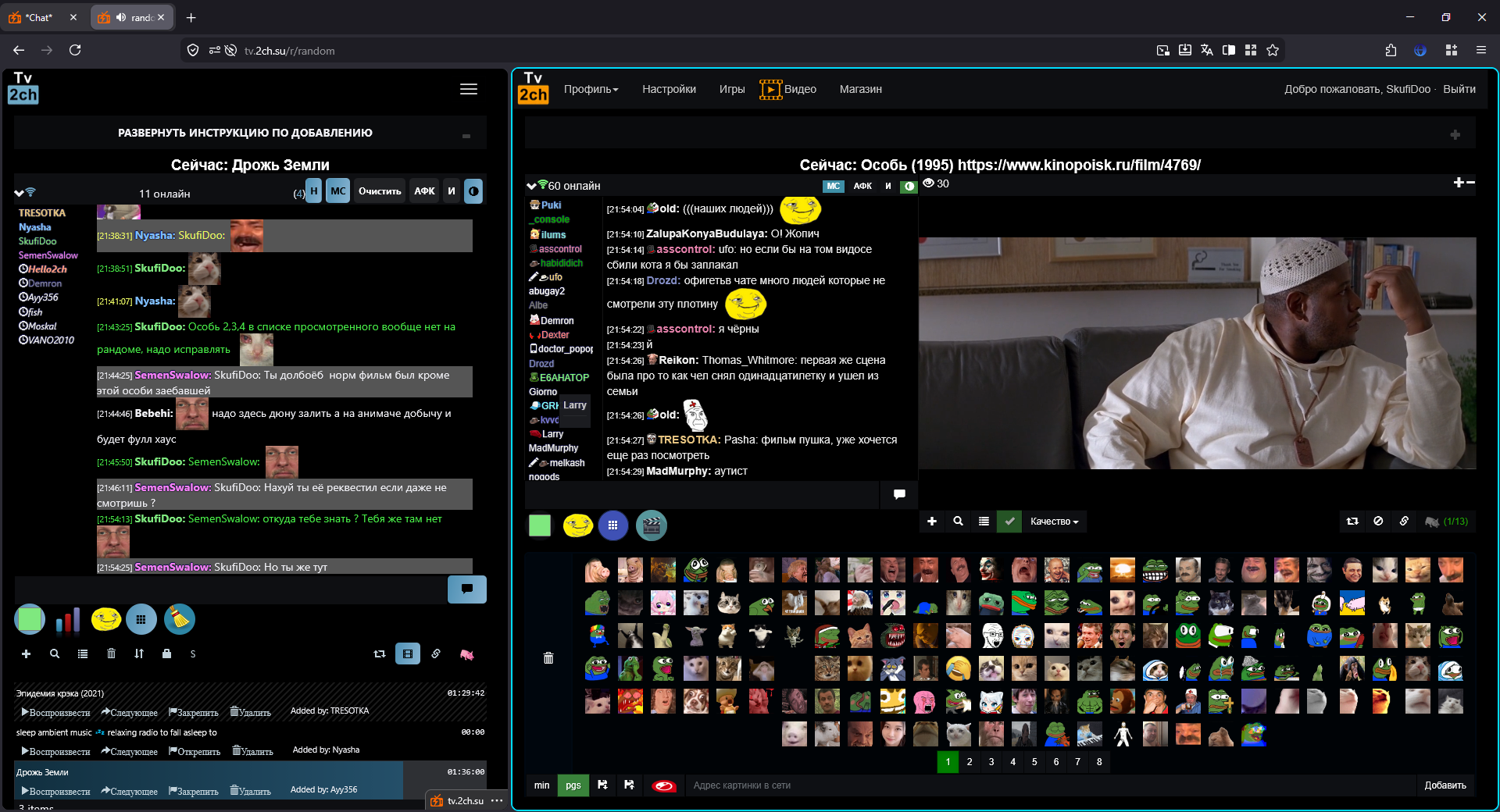Open the green color swatch in the Дрожь Земли panel

(x=30, y=620)
